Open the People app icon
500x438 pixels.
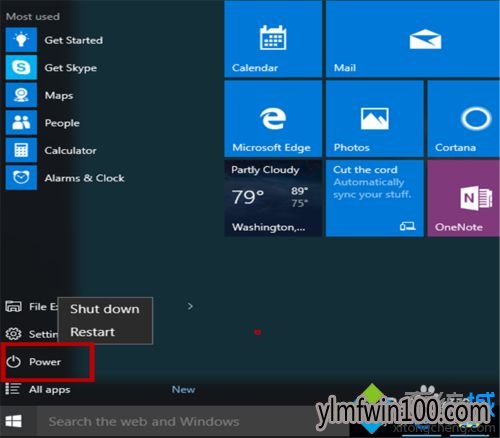pyautogui.click(x=21, y=123)
